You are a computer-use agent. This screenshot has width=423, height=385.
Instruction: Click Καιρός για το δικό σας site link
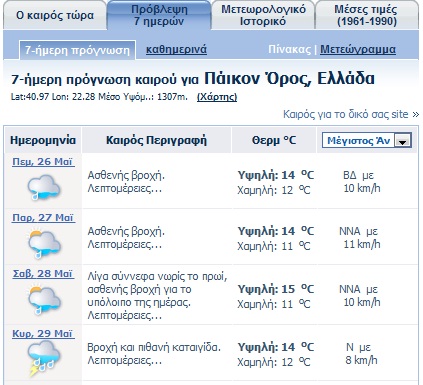click(351, 114)
